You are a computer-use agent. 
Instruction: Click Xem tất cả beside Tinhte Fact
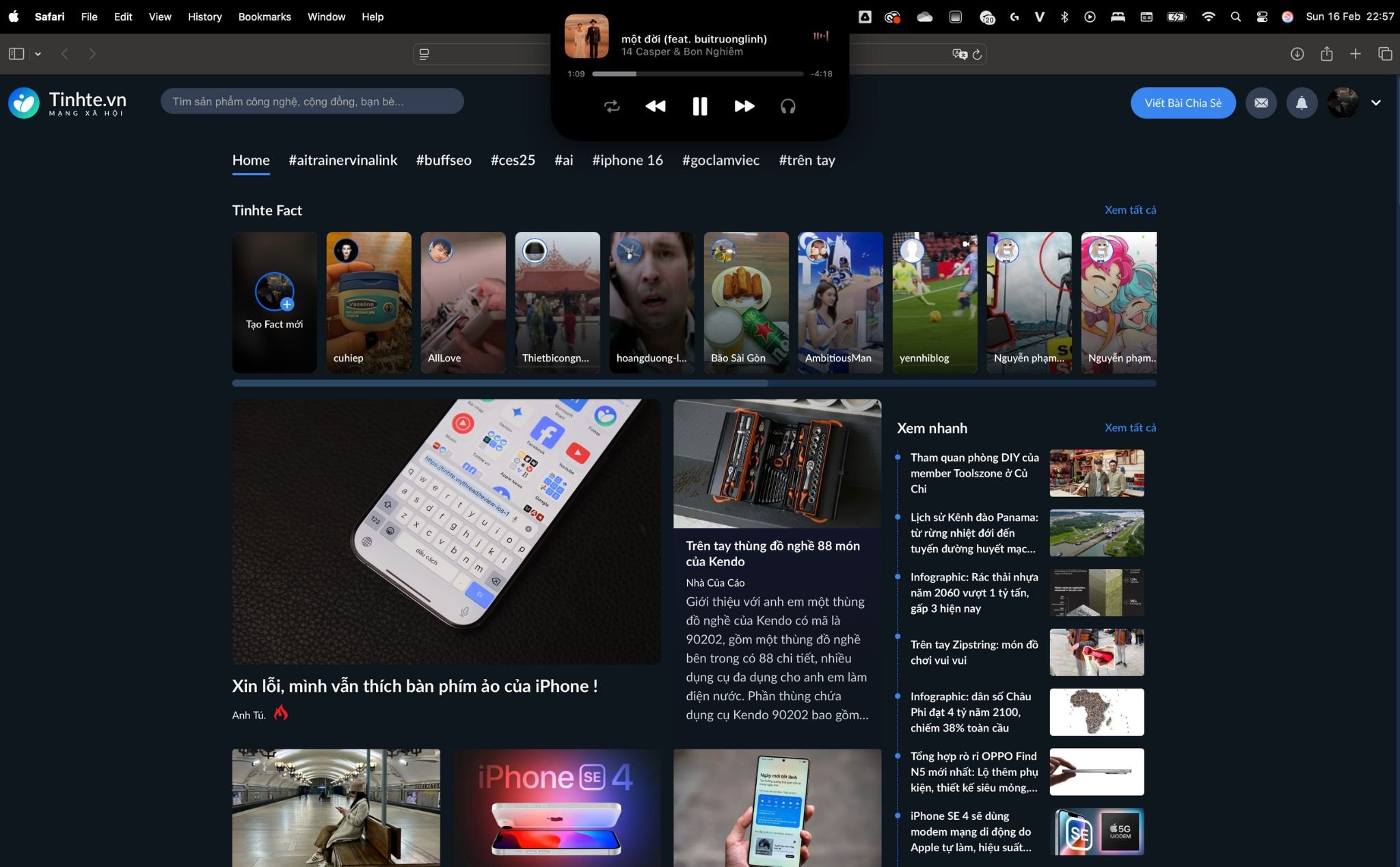1130,210
